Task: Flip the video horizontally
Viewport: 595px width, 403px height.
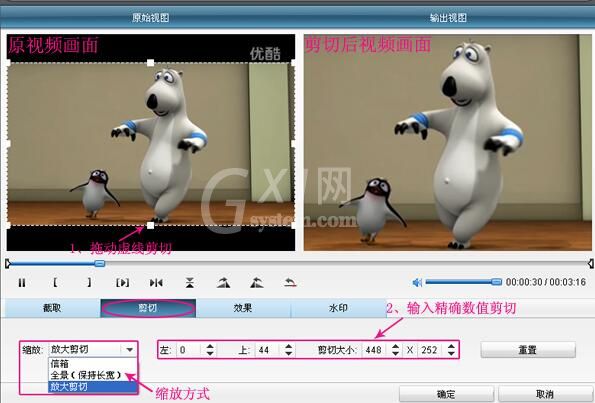Action: [x=156, y=283]
